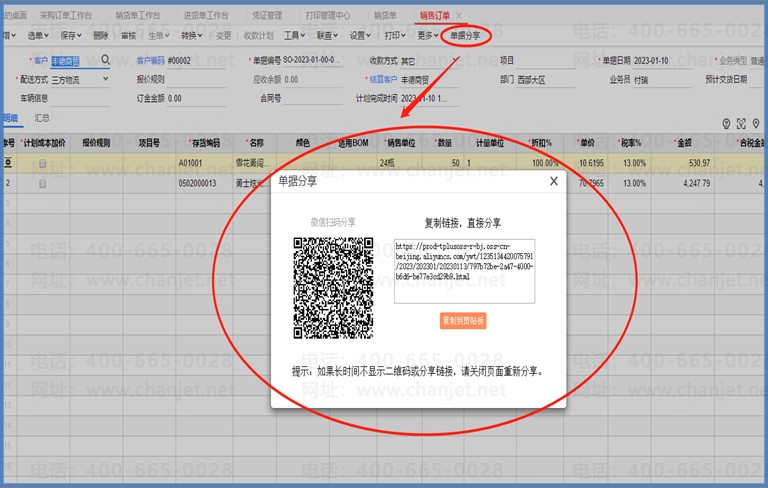This screenshot has width=768, height=488.
Task: Click the 单据分享 toolbar button
Action: click(x=465, y=35)
